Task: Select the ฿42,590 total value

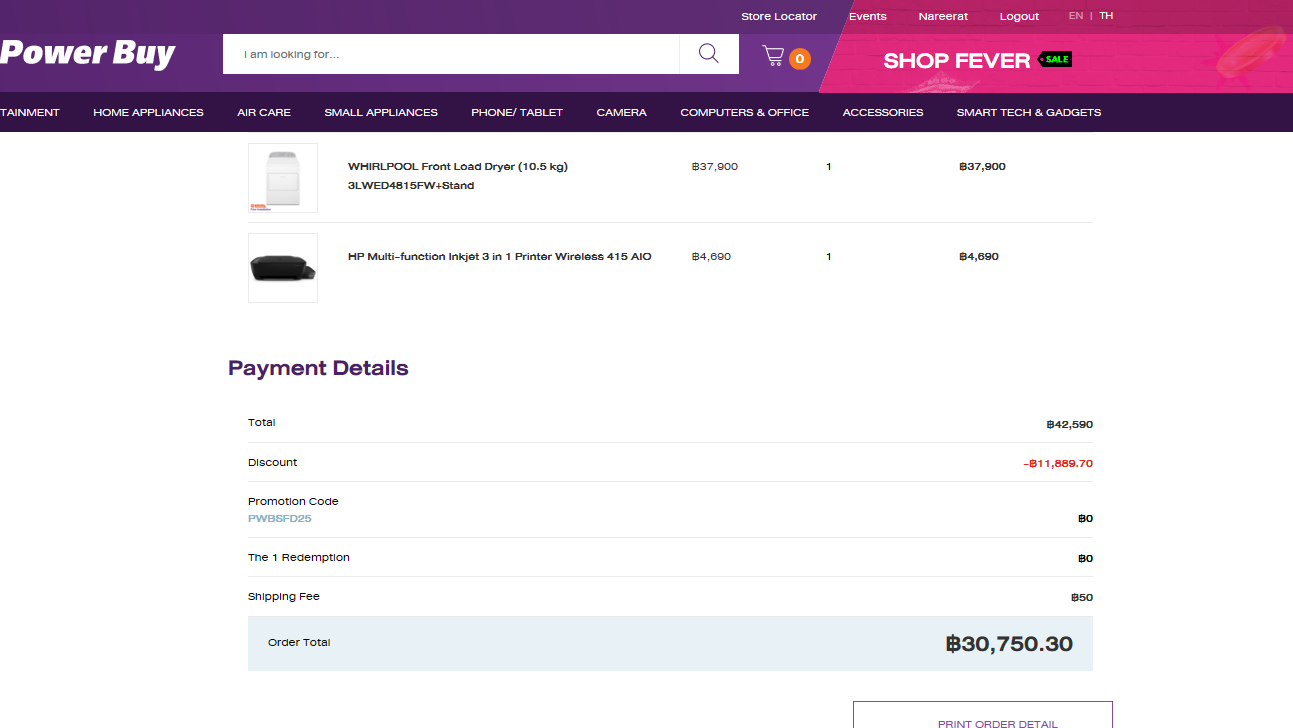Action: 1070,425
